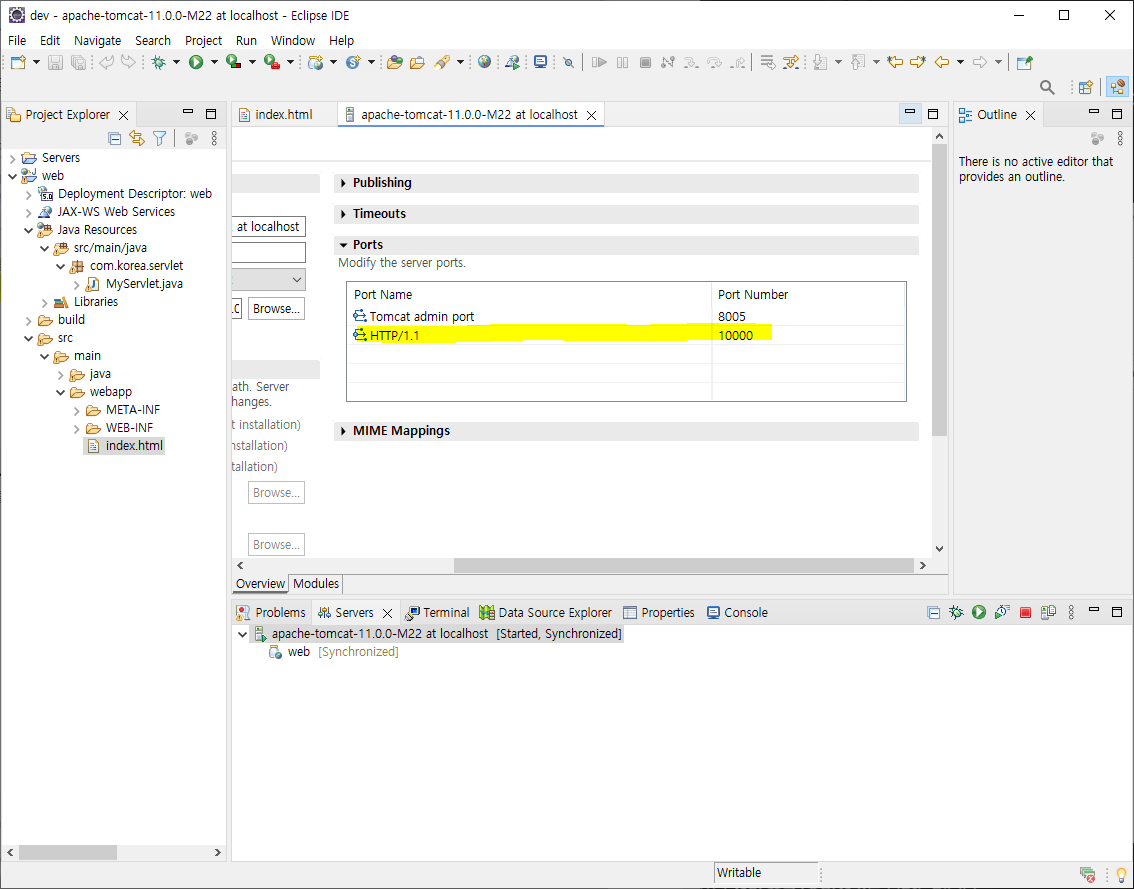Click the Open Perspective icon
The image size is (1134, 889).
(x=1086, y=88)
